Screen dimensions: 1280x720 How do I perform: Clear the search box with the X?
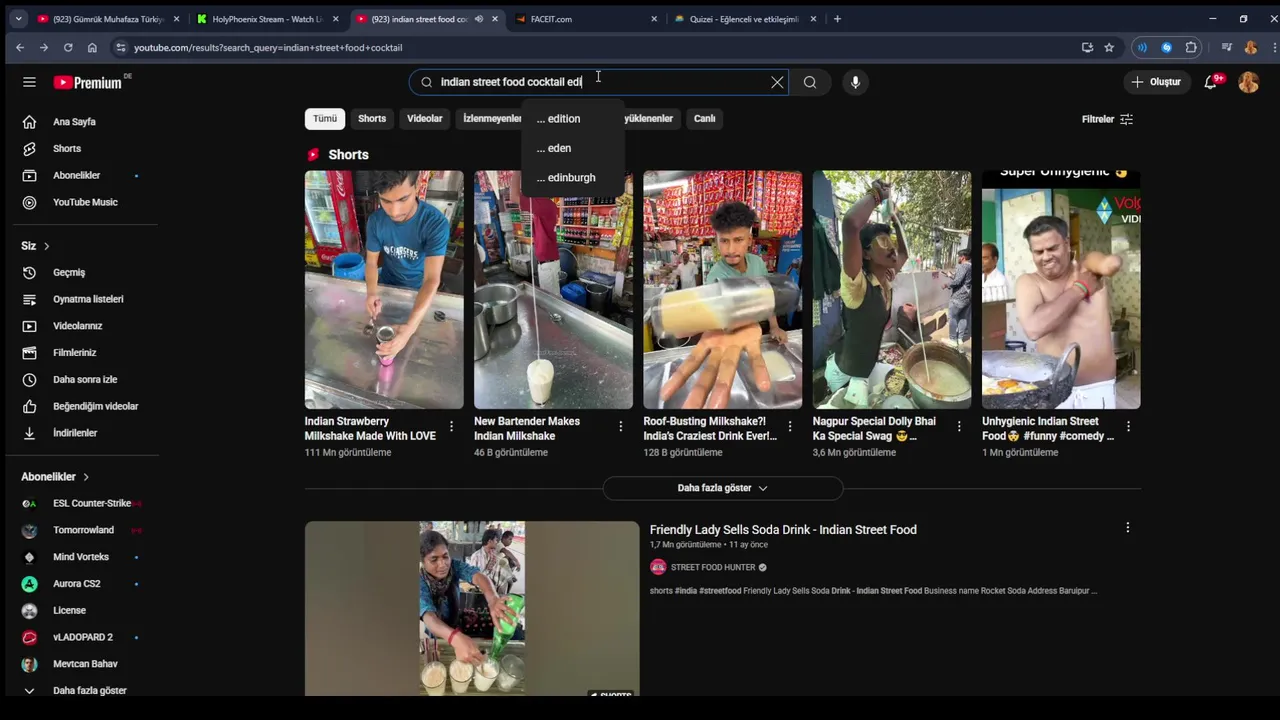(777, 82)
